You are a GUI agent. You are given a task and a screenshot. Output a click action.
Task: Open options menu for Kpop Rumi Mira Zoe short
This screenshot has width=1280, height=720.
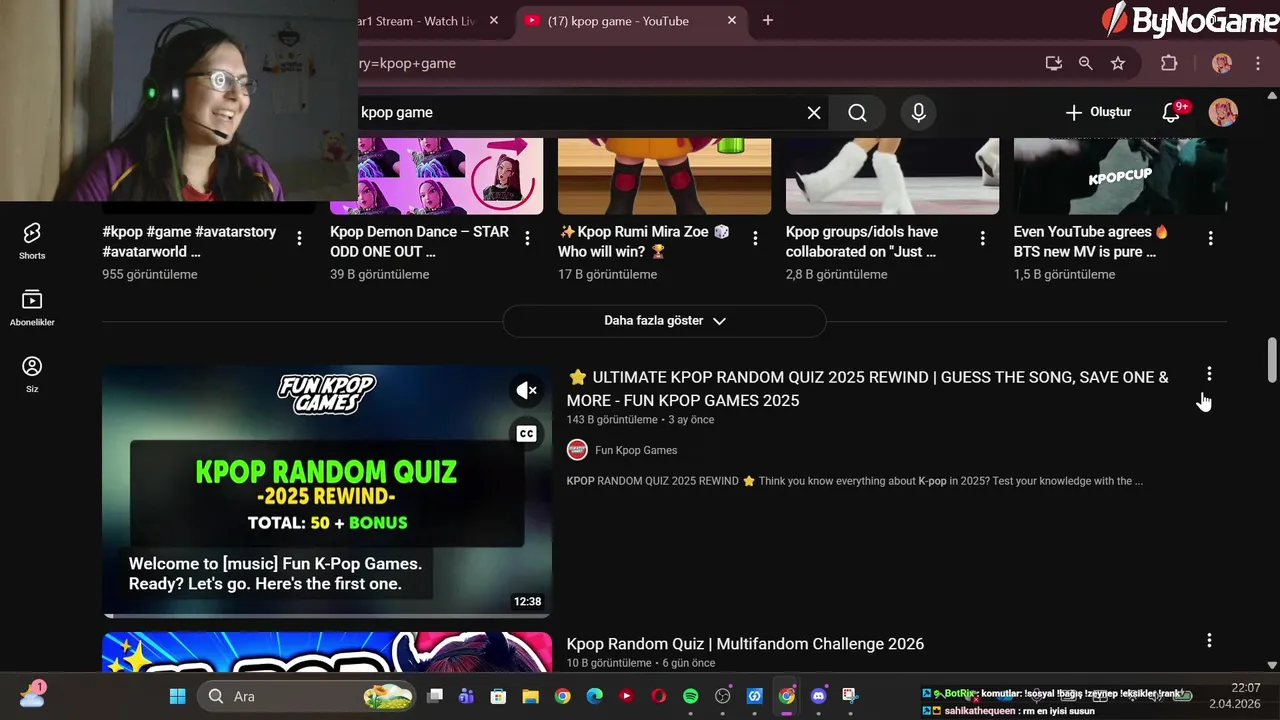755,238
